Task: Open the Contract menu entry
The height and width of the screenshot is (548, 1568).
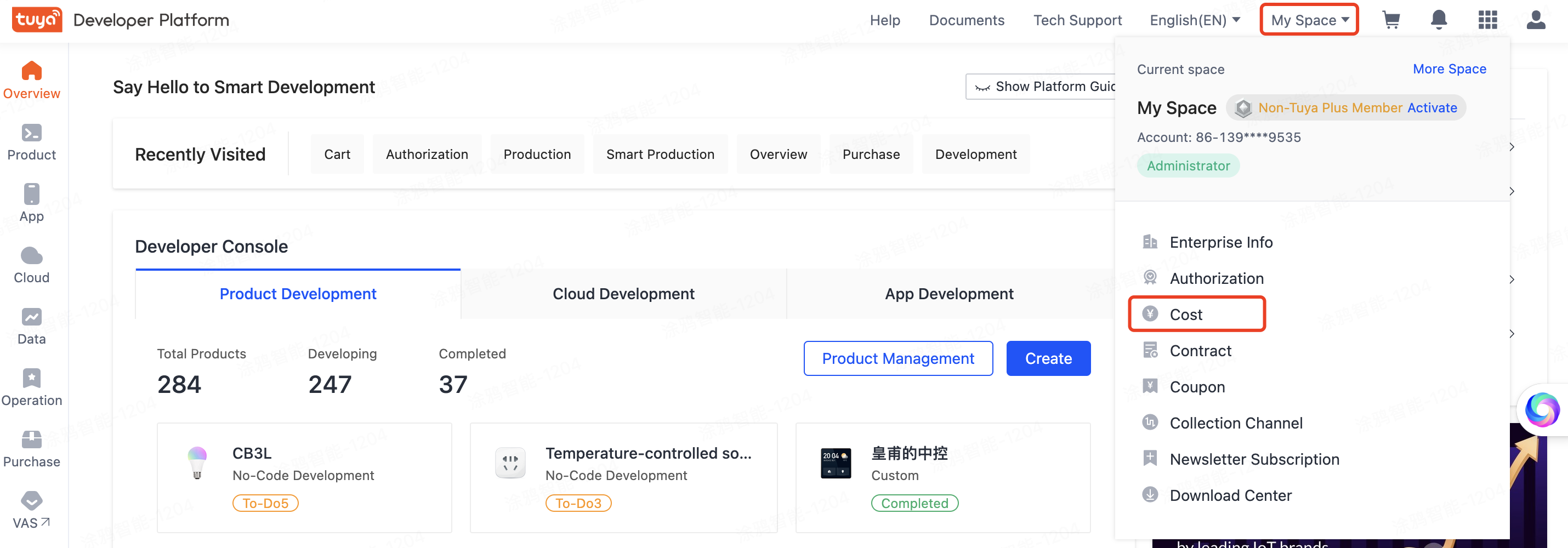Action: pyautogui.click(x=1200, y=350)
